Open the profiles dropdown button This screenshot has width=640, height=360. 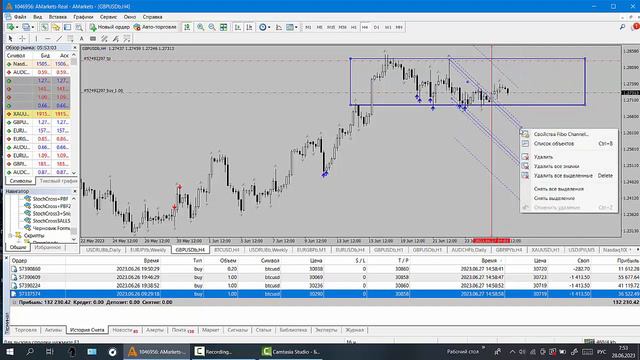pos(28,27)
